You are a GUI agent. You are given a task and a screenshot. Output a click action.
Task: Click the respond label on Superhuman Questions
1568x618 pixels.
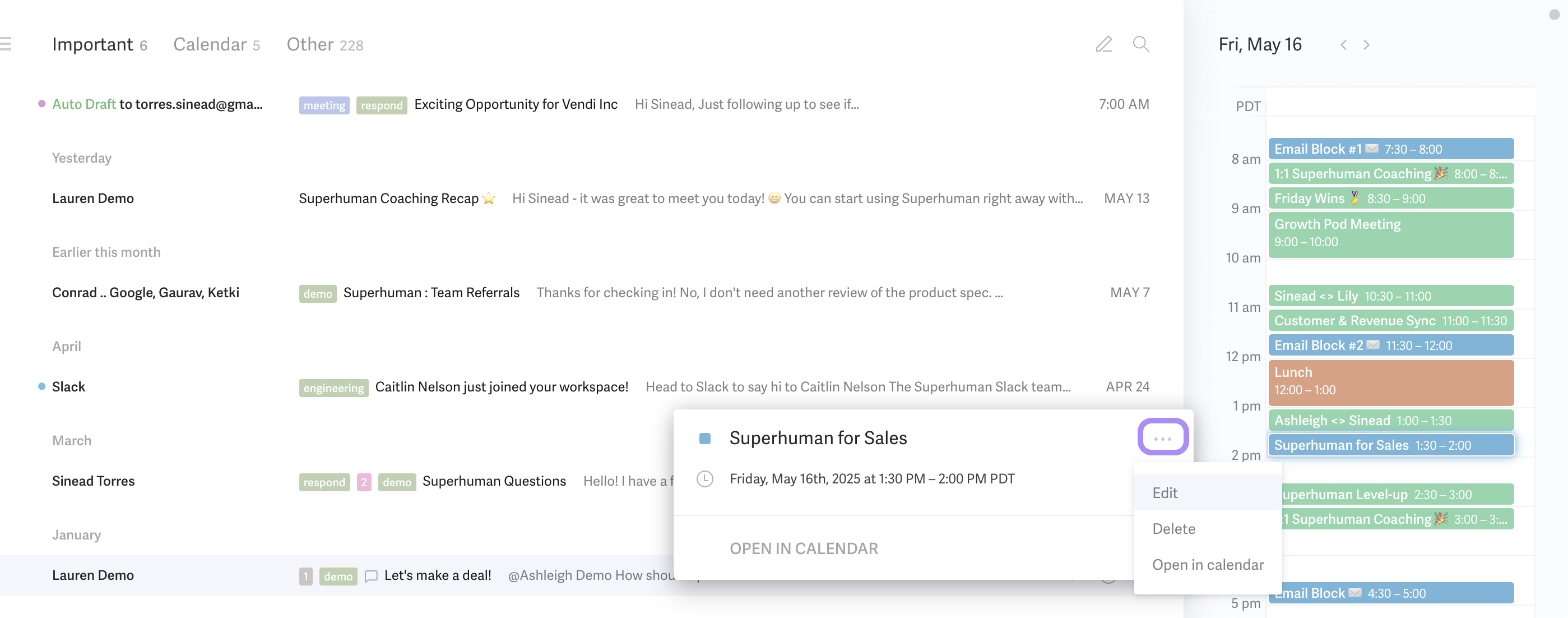324,482
